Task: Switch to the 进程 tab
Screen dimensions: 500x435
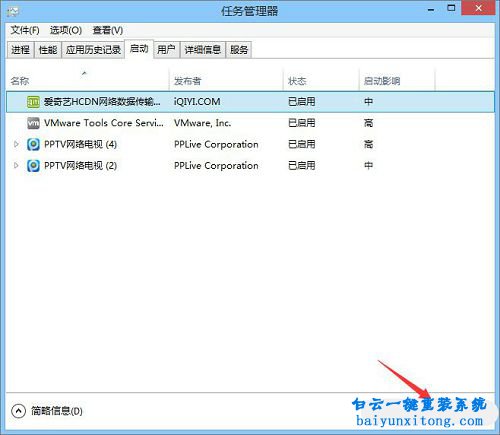Action: [x=21, y=50]
